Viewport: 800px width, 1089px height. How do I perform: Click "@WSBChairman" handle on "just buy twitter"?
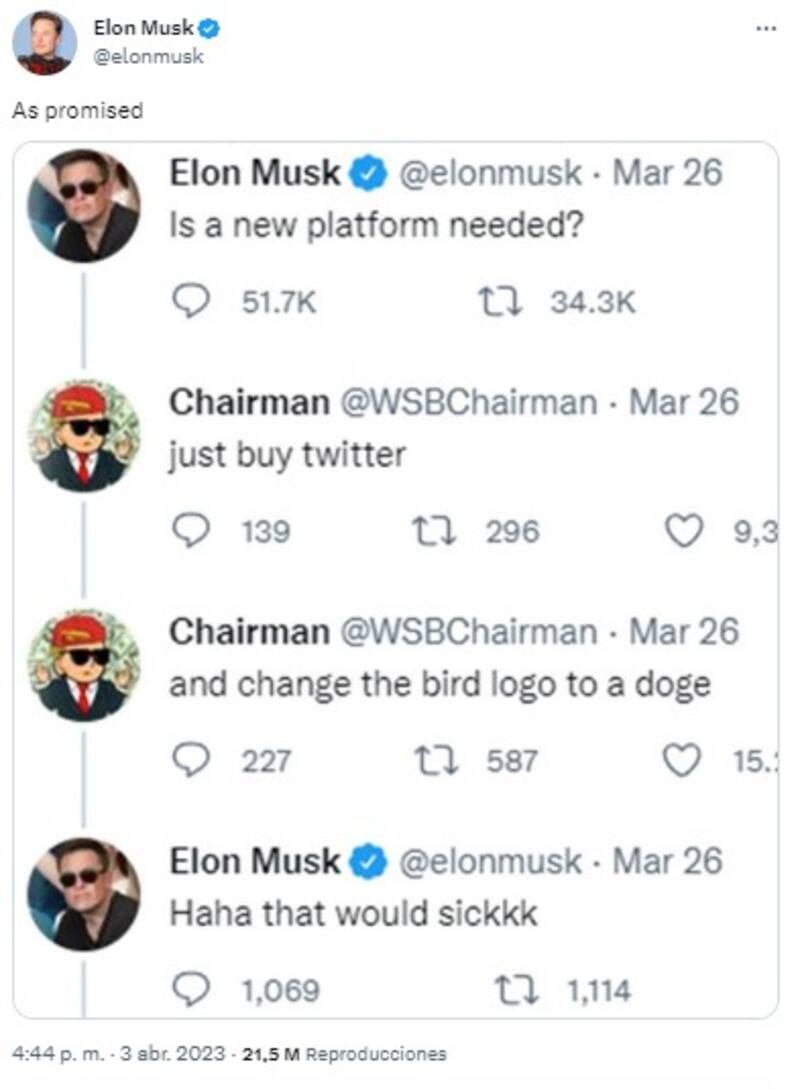[x=469, y=403]
